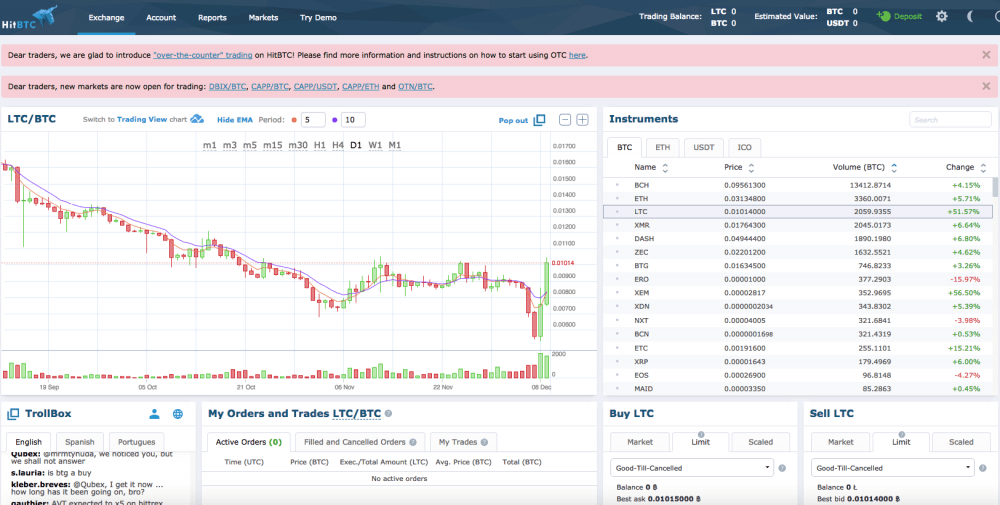Select Portugues TrollBox tab

[x=136, y=442]
